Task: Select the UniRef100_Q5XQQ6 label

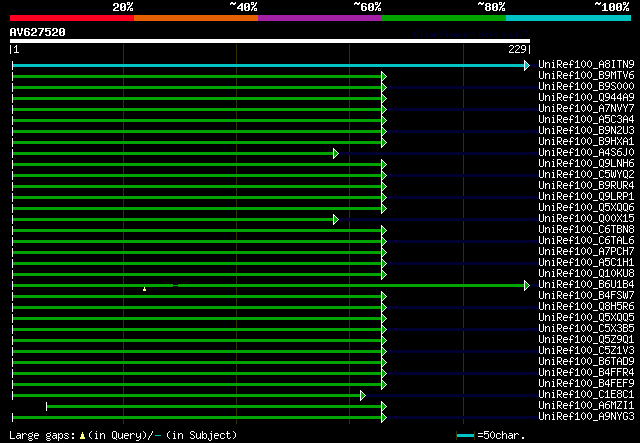Action: coord(586,208)
